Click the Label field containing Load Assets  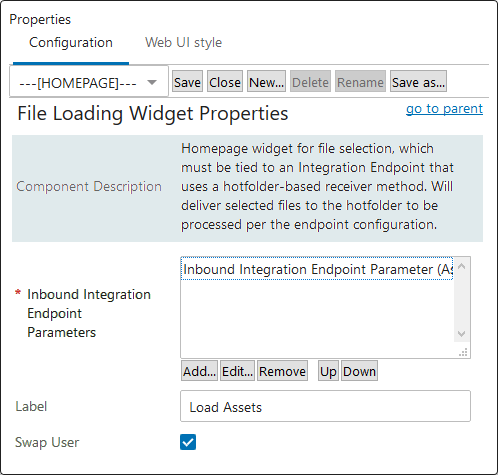pos(325,406)
